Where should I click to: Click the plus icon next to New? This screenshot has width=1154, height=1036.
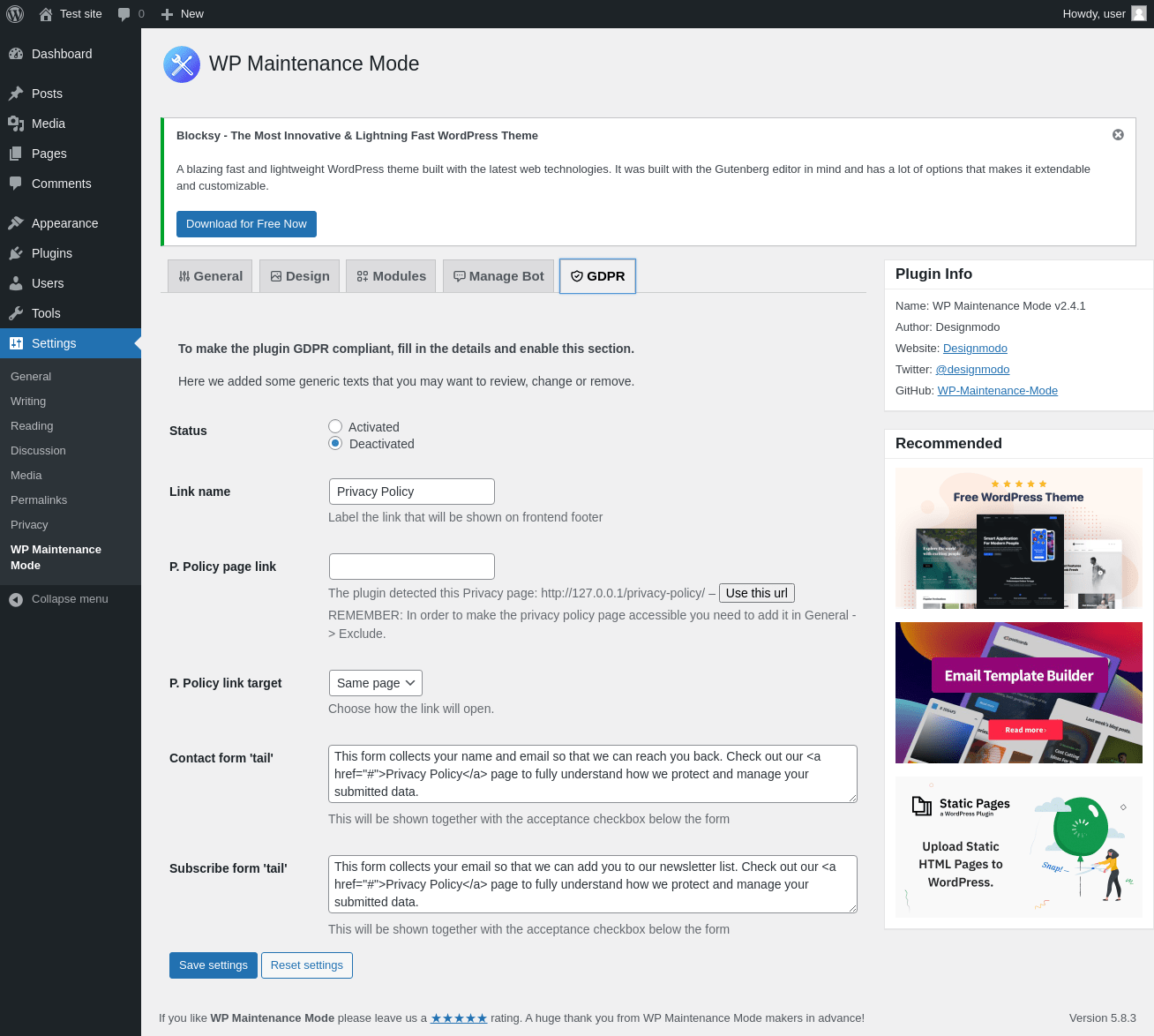(x=168, y=14)
